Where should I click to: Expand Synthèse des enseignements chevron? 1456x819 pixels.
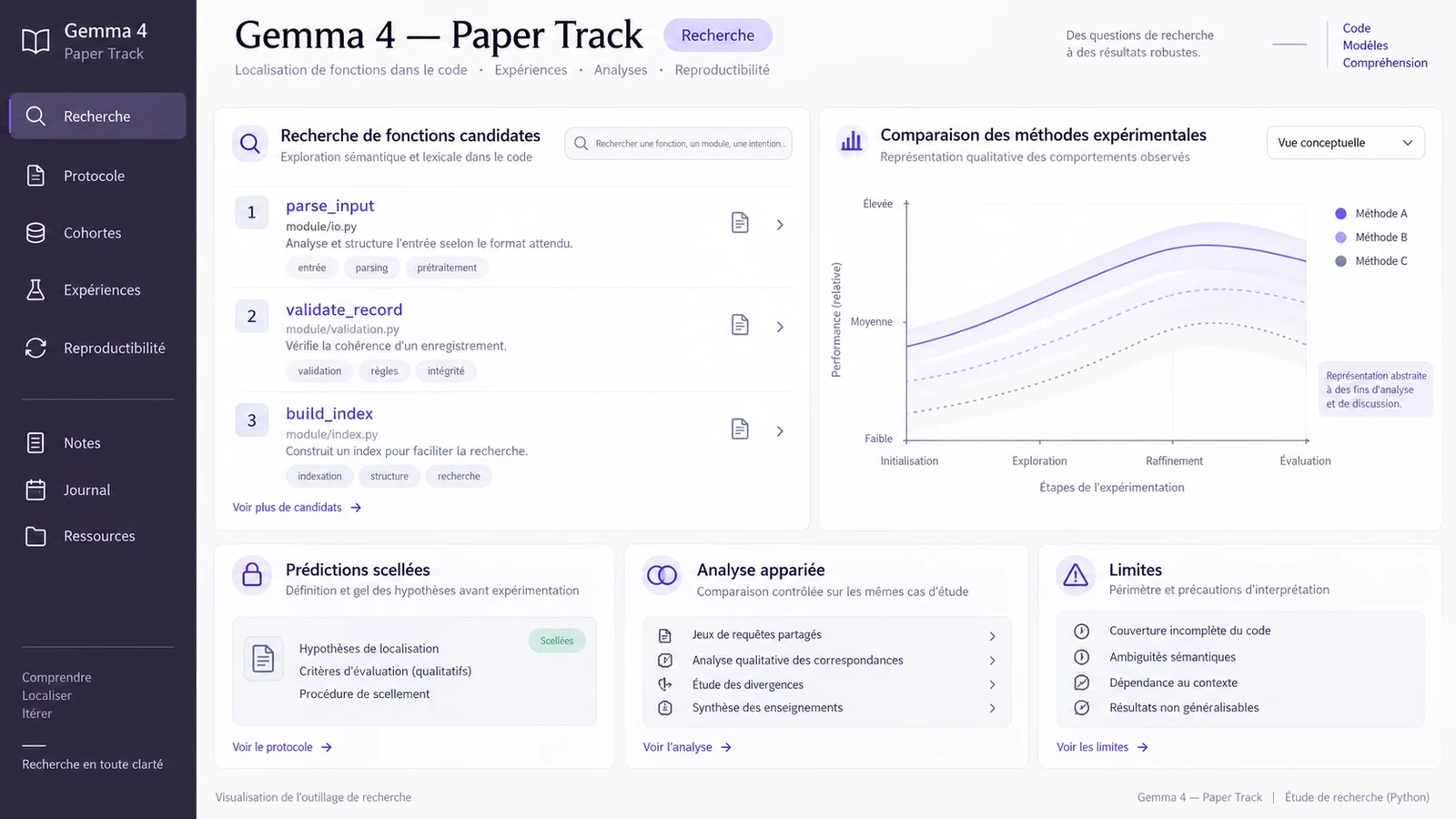(992, 708)
